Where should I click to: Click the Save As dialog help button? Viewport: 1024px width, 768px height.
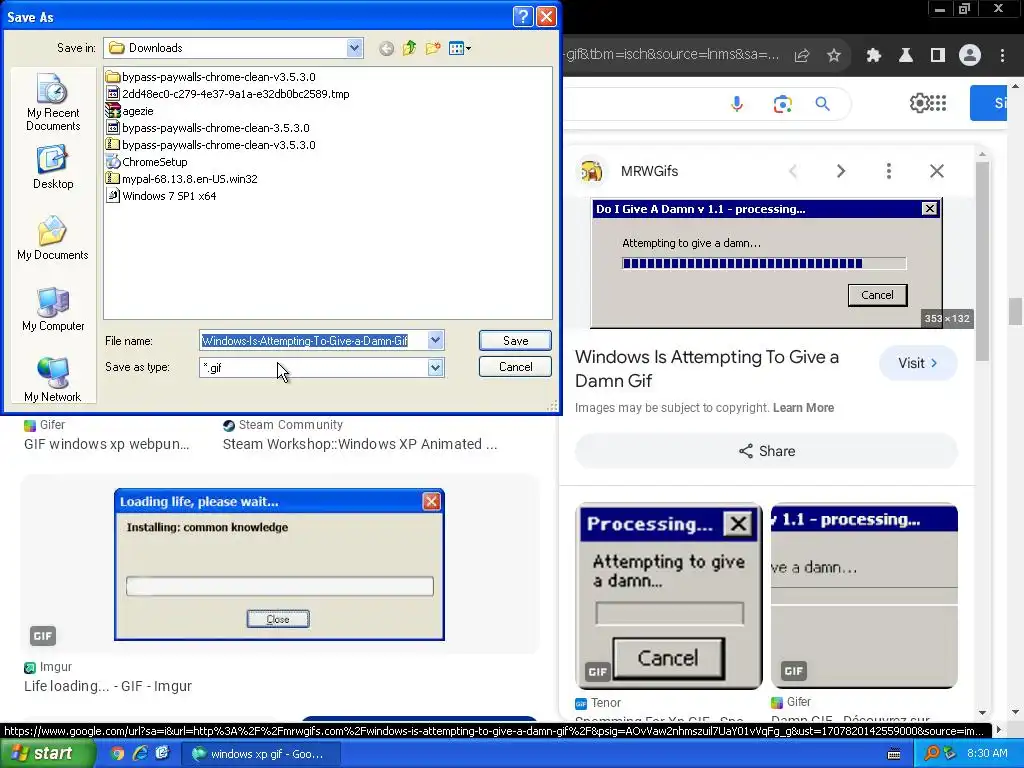tap(523, 16)
